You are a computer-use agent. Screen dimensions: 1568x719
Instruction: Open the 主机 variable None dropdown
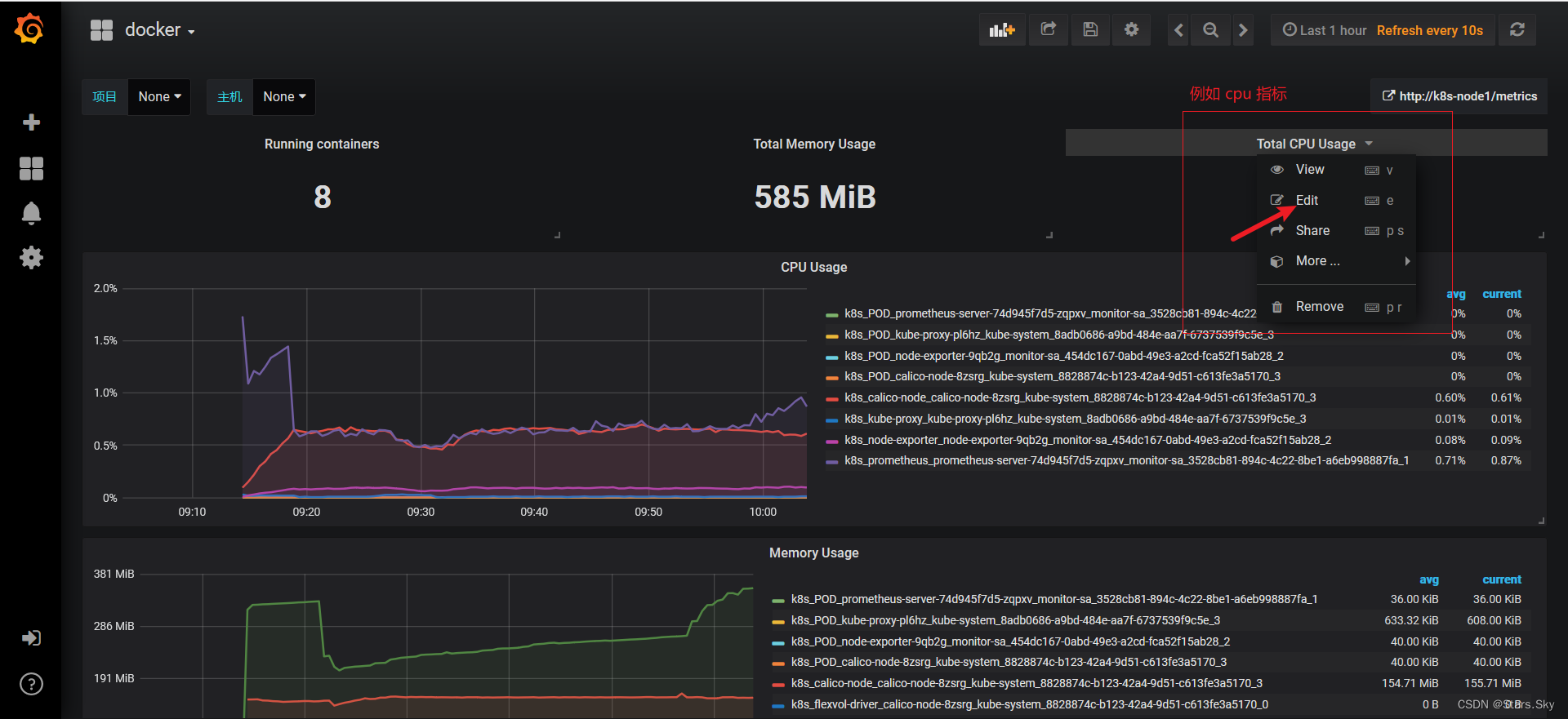click(x=284, y=97)
